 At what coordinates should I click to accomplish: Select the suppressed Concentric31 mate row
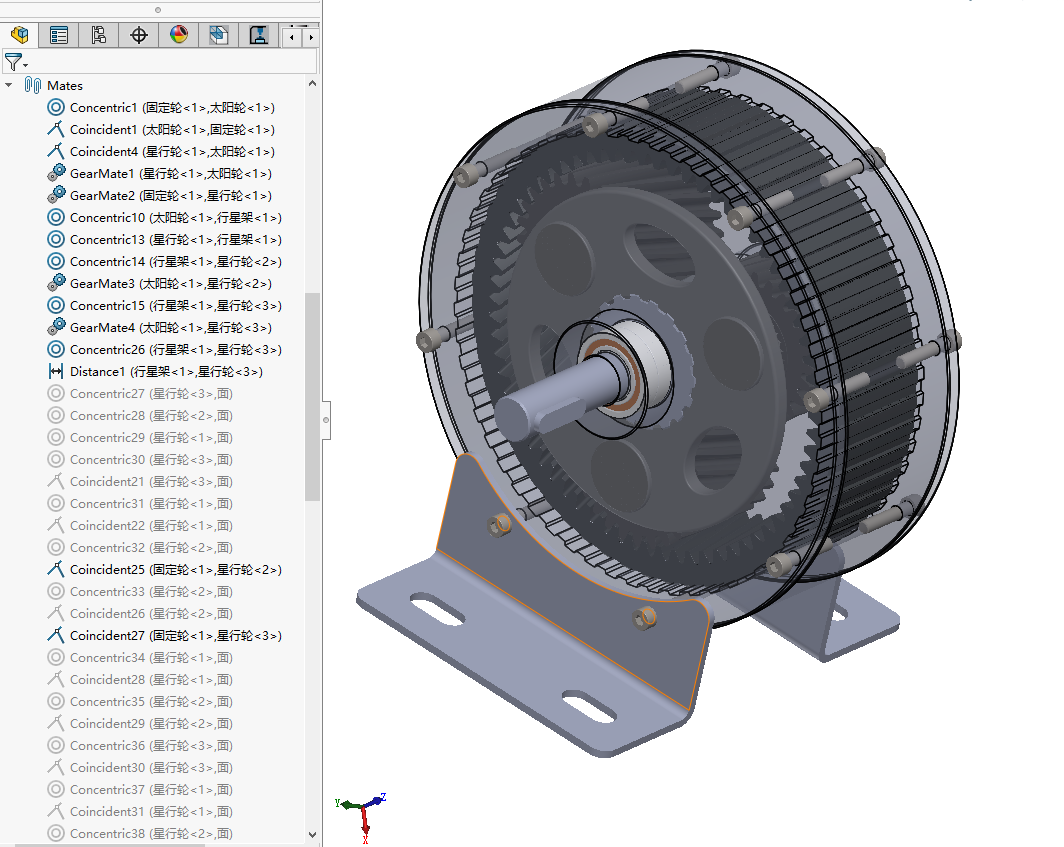pyautogui.click(x=140, y=504)
